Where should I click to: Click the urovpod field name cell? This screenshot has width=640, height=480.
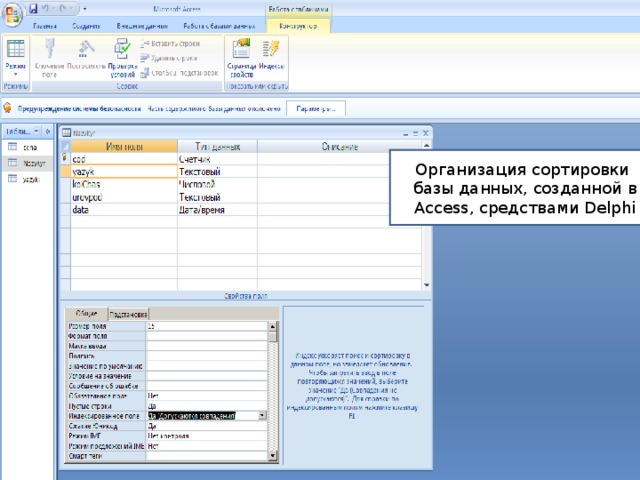click(124, 197)
